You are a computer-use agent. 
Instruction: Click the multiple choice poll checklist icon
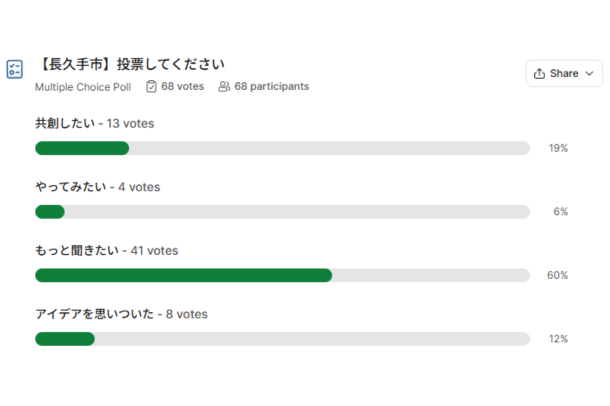click(x=15, y=69)
